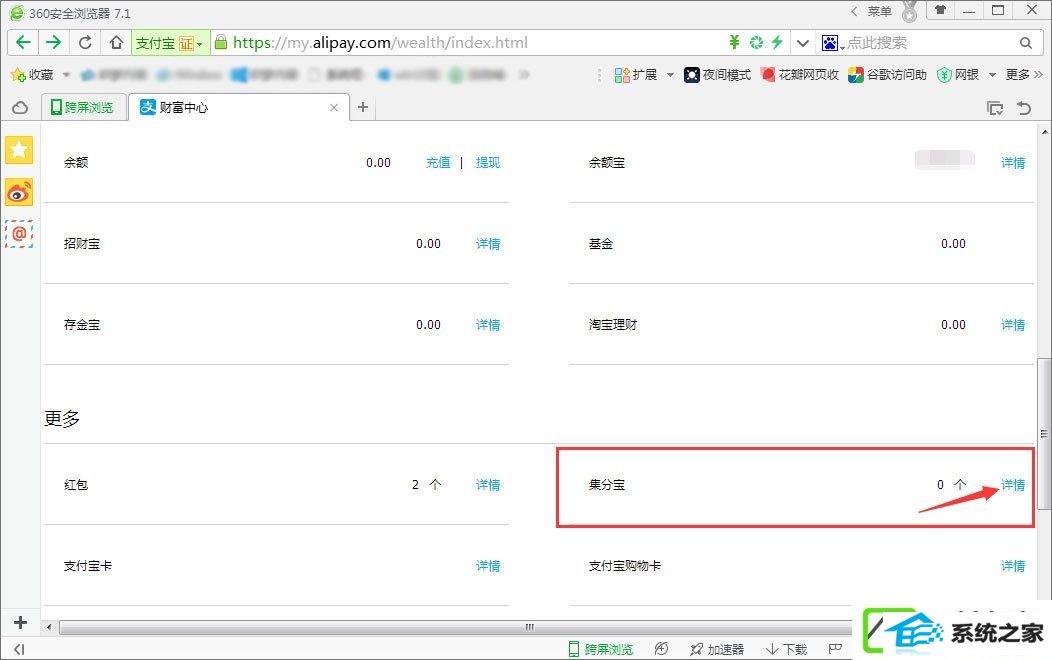Expand the address bar history dropdown arrow
This screenshot has width=1052, height=660.
click(x=802, y=43)
